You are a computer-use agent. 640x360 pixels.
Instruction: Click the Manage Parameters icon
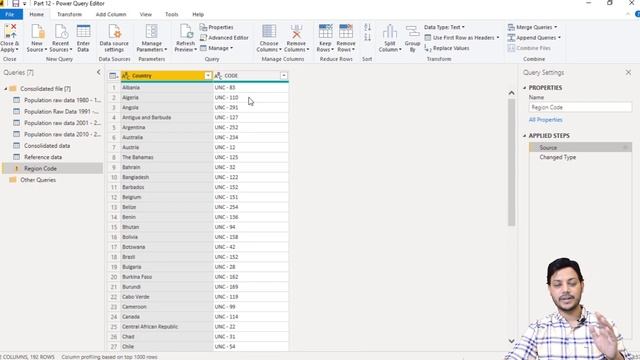pos(151,31)
